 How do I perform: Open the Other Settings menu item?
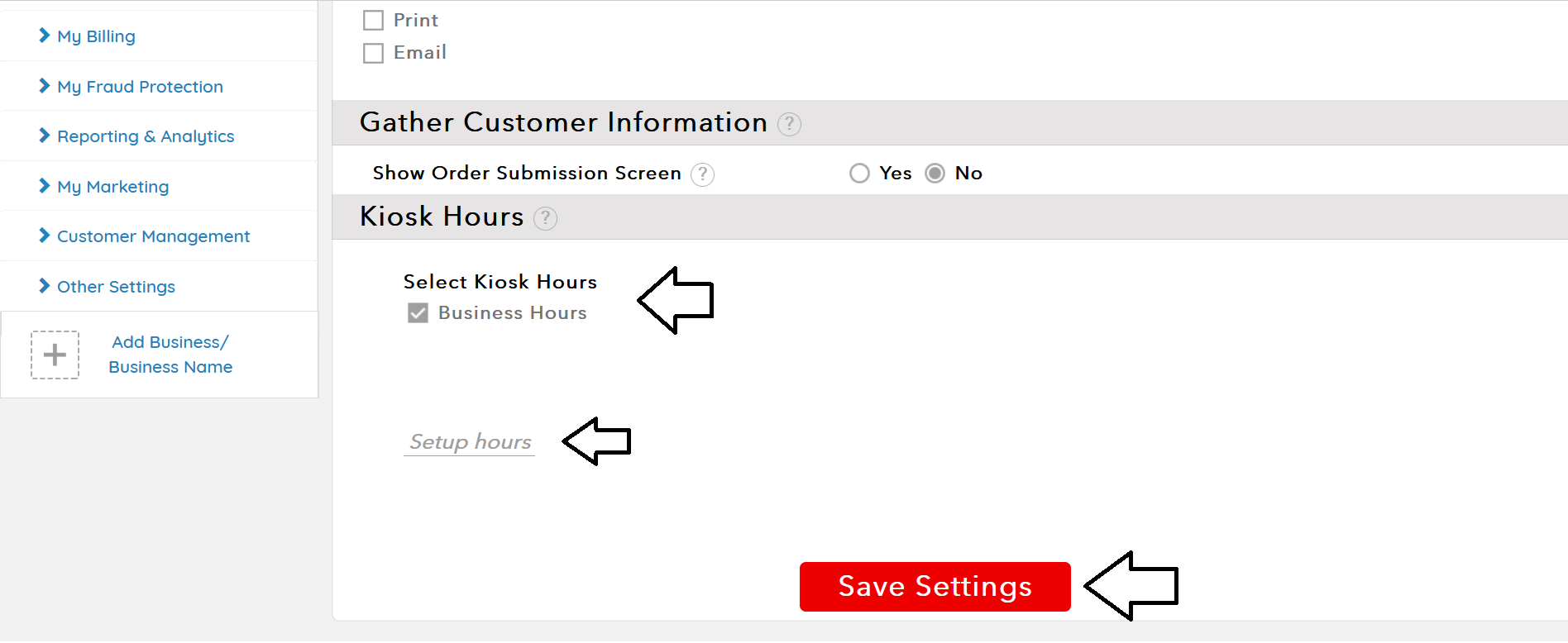coord(116,287)
